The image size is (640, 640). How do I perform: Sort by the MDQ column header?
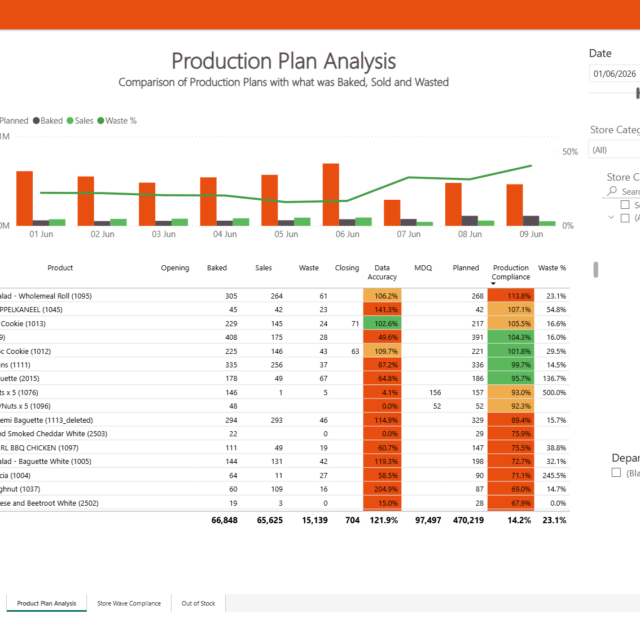coord(423,268)
